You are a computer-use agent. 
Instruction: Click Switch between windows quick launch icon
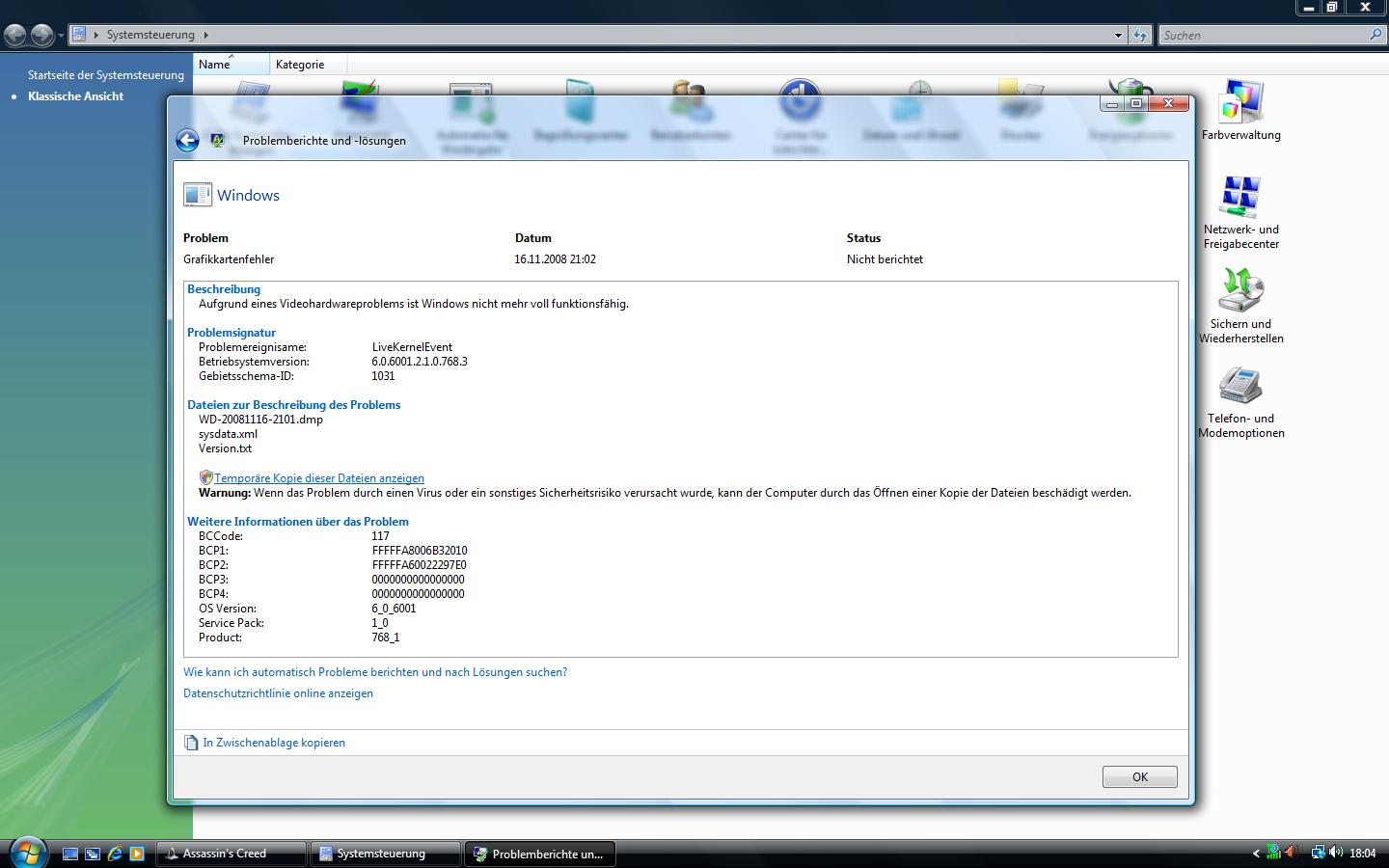click(x=92, y=854)
